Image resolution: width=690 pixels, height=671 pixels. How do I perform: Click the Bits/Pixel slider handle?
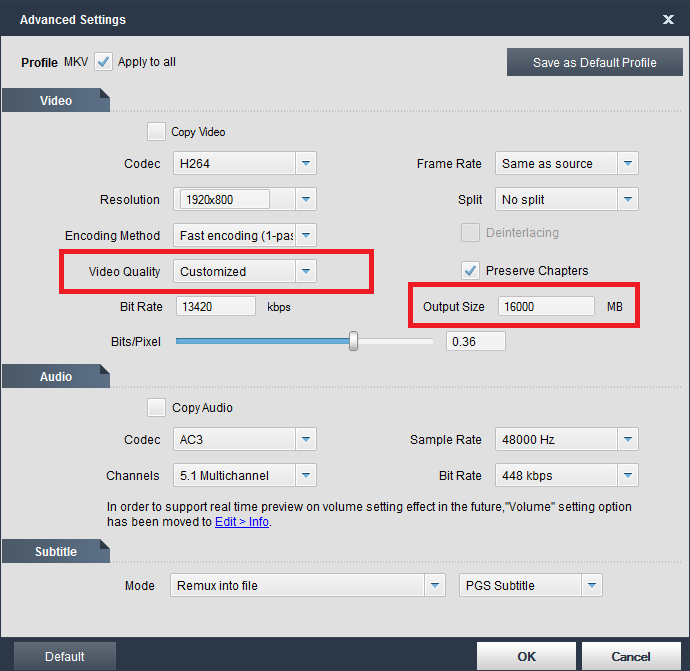[x=353, y=341]
